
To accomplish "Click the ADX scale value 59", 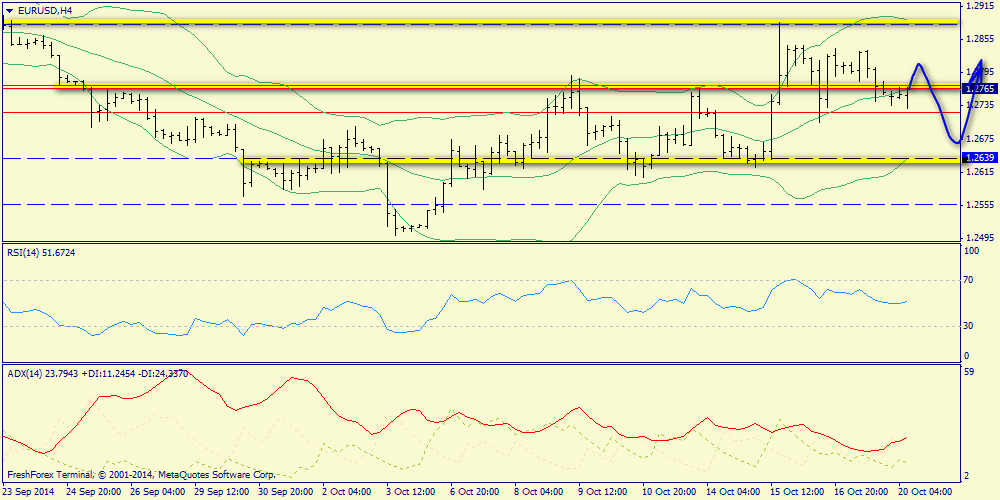I will coord(970,371).
